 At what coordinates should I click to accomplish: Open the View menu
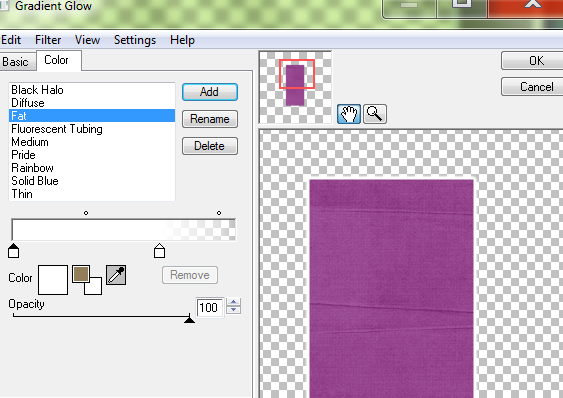click(x=87, y=40)
